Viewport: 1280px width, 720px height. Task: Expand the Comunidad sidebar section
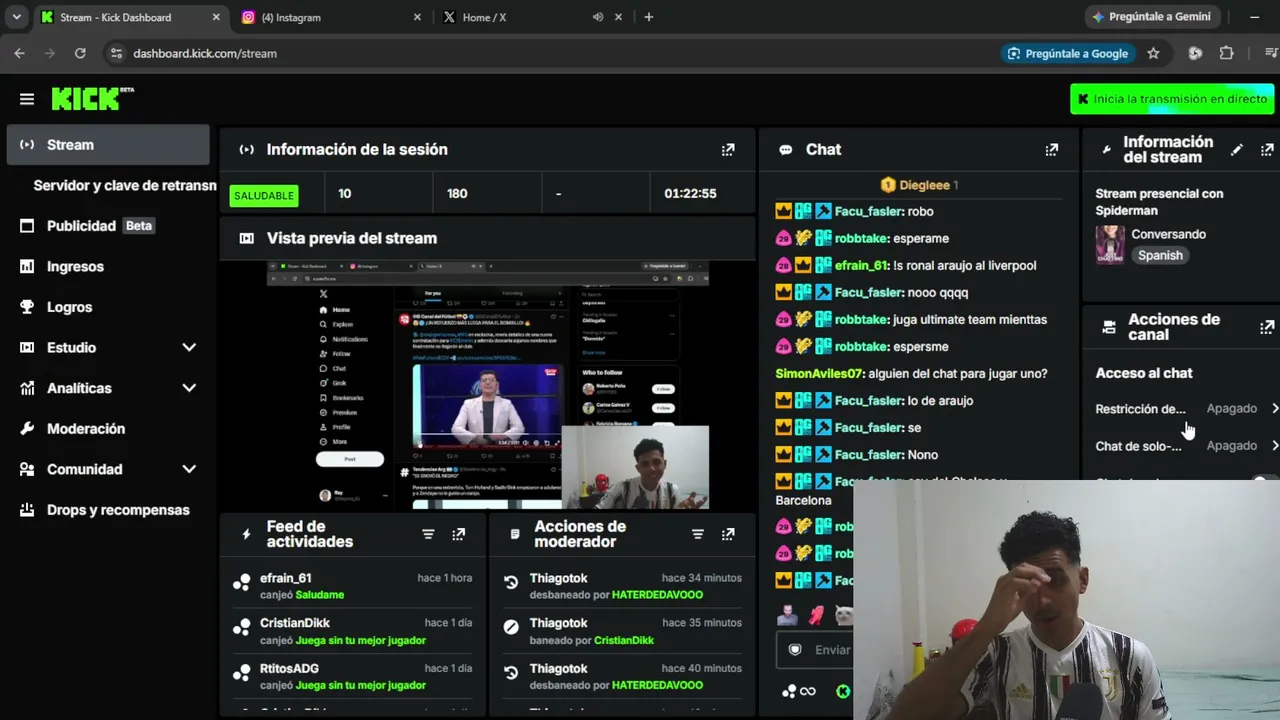(x=189, y=469)
